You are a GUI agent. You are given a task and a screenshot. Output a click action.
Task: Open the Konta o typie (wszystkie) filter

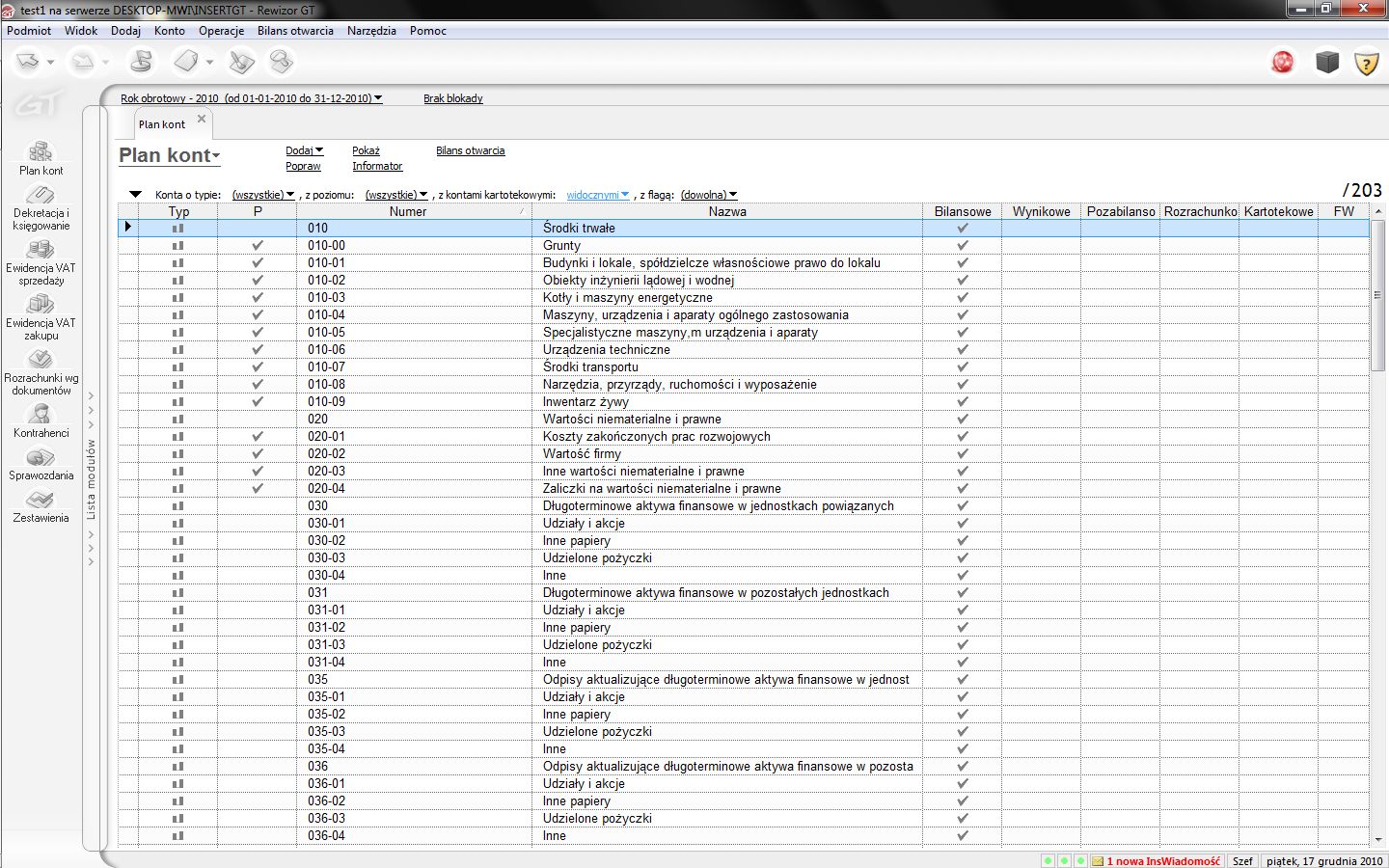click(263, 195)
